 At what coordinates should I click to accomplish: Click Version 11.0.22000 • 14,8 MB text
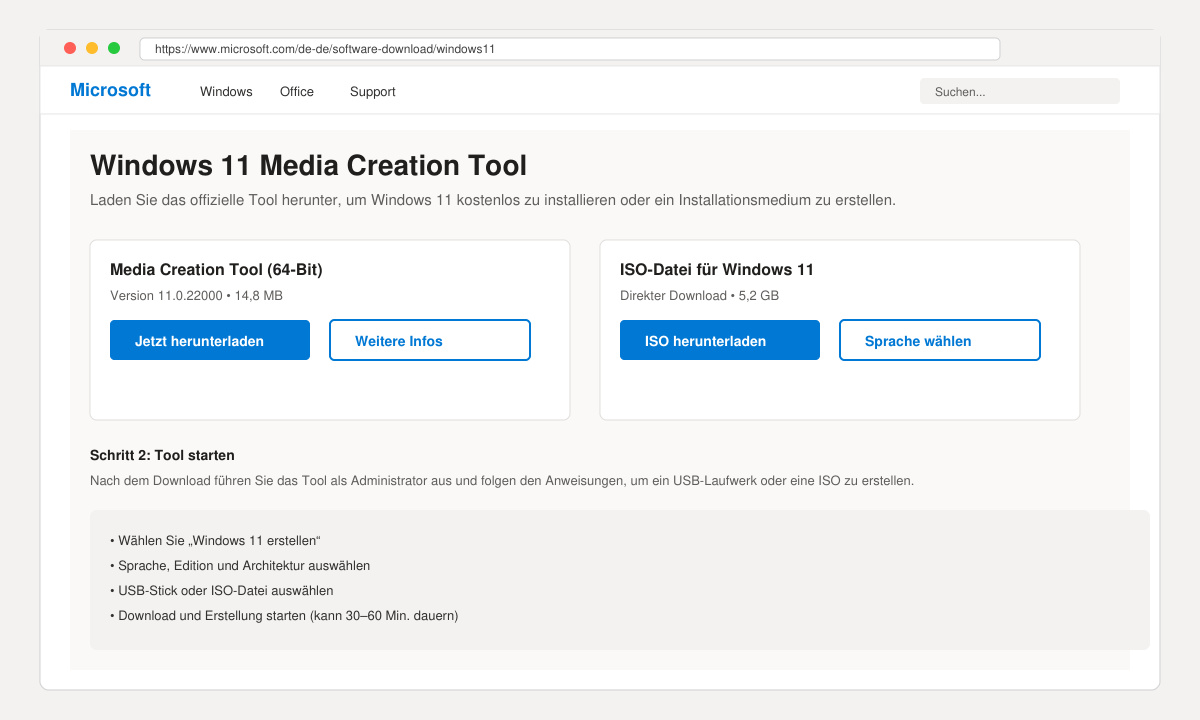pyautogui.click(x=196, y=296)
